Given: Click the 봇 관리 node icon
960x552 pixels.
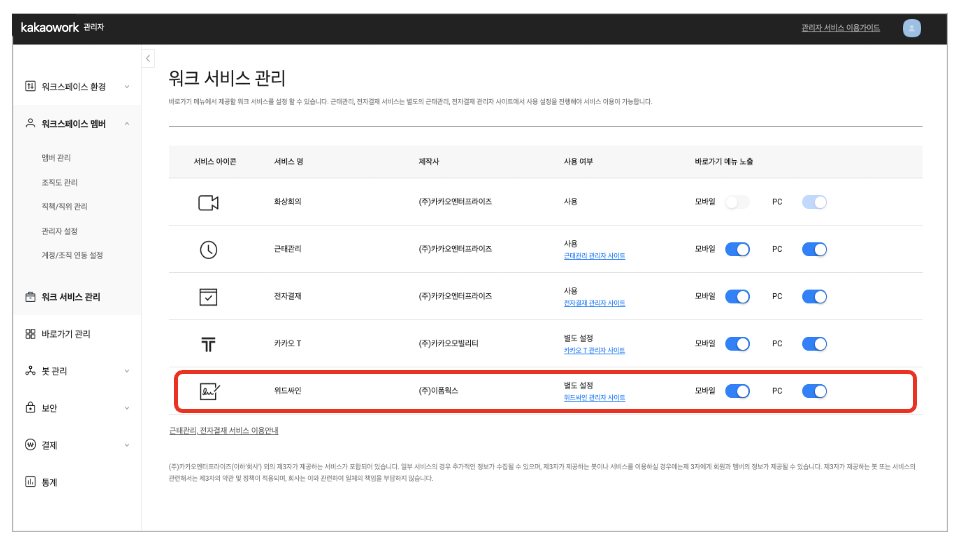Looking at the screenshot, I should [x=30, y=371].
